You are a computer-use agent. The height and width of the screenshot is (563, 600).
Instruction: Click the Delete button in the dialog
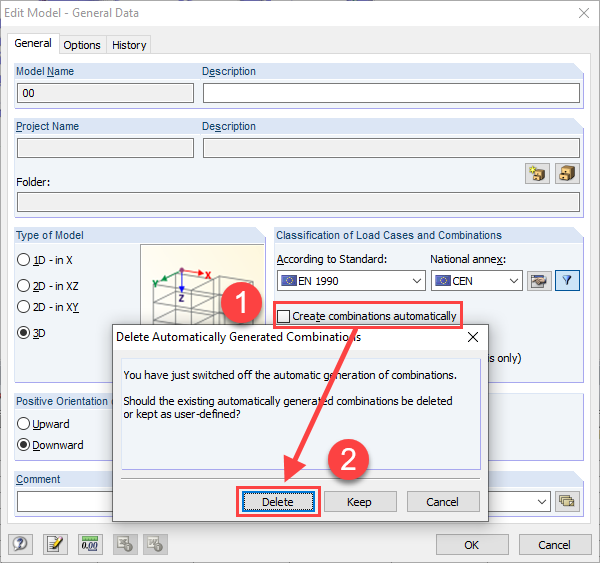(278, 502)
